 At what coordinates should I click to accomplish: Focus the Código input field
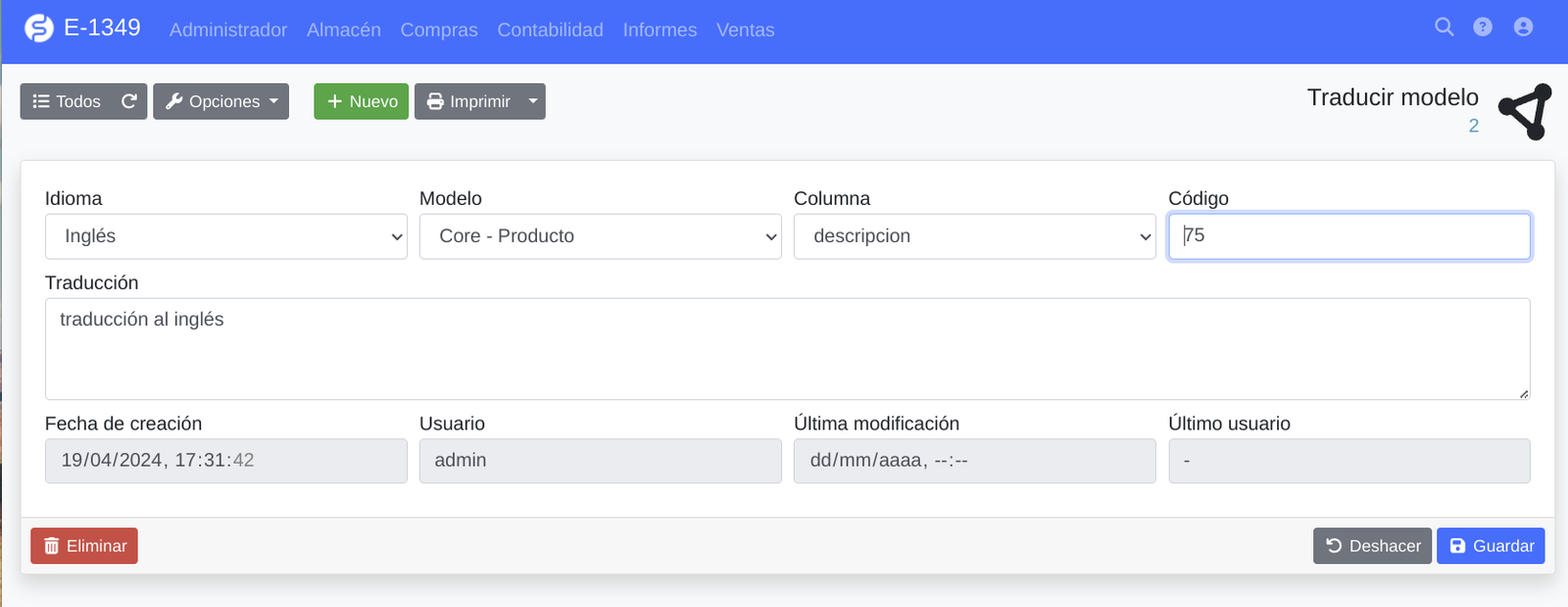tap(1349, 236)
